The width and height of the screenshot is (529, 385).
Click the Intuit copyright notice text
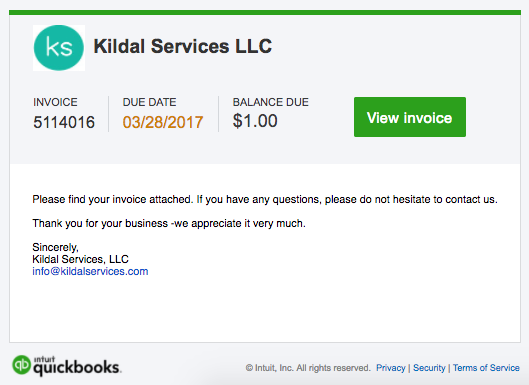click(308, 368)
